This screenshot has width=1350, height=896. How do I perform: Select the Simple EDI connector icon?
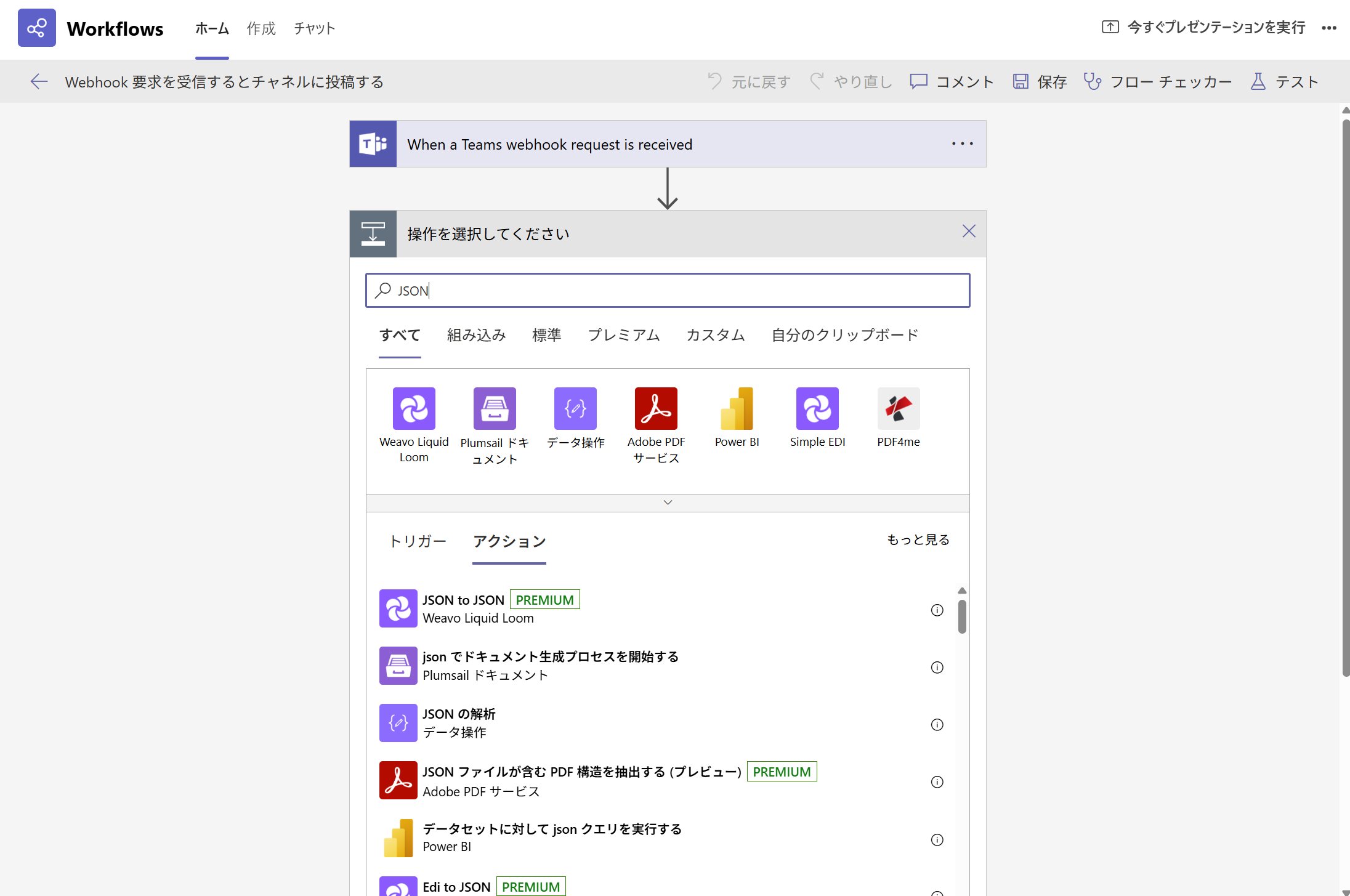pos(817,408)
